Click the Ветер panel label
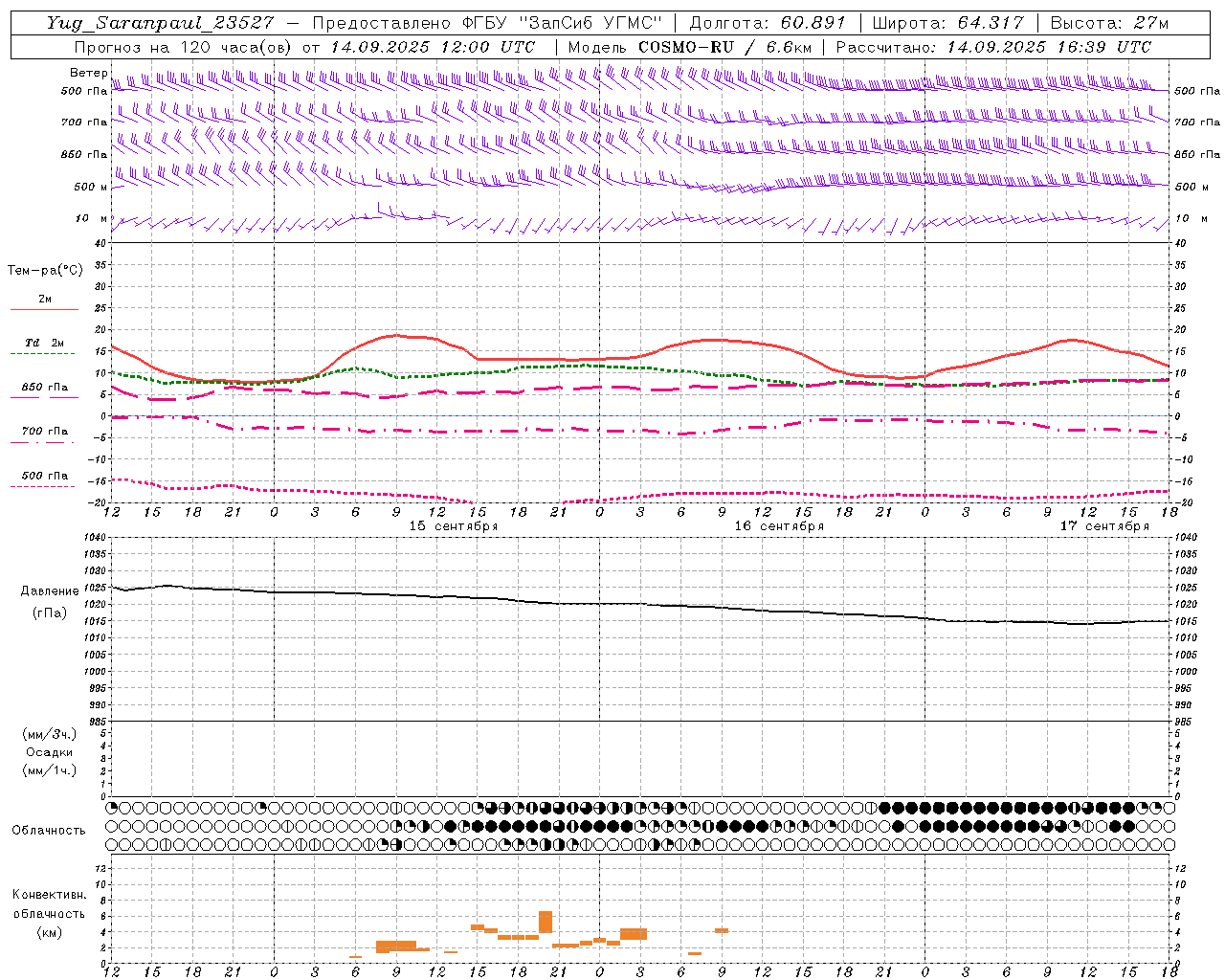This screenshot has width=1225, height=980. click(x=88, y=73)
